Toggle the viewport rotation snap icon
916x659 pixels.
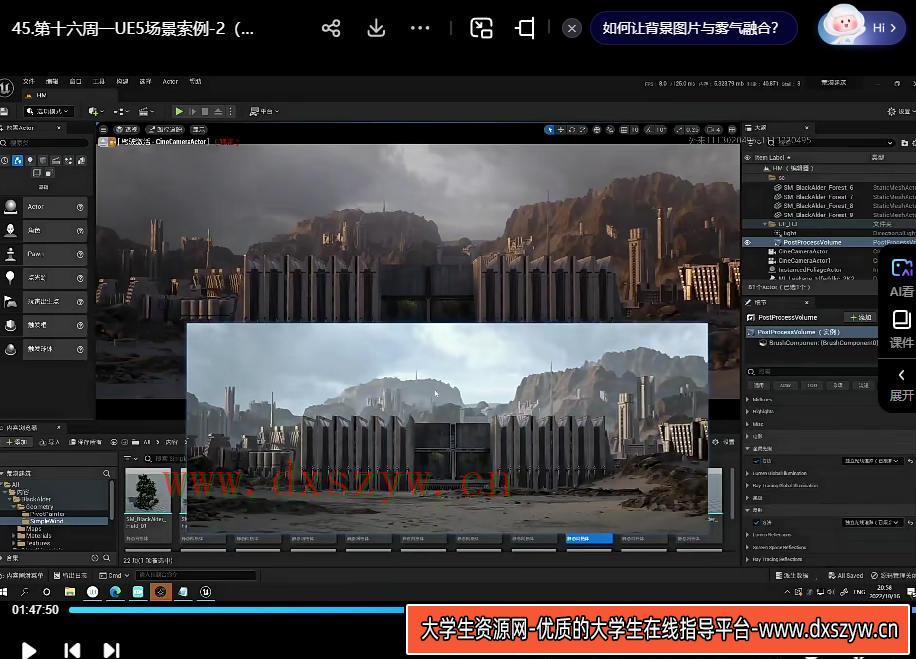coord(648,130)
